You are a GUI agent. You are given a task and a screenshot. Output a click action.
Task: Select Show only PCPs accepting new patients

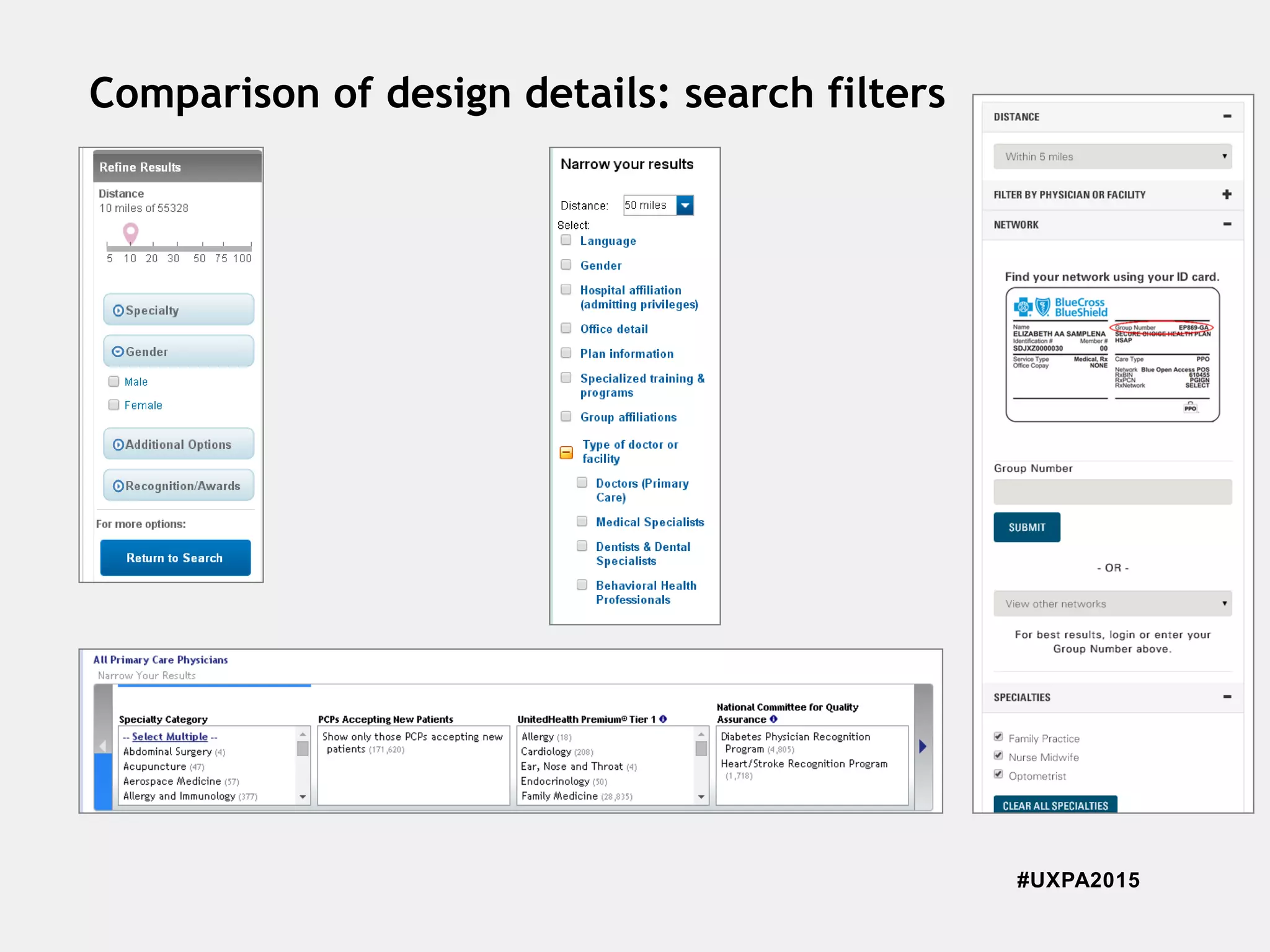click(412, 743)
